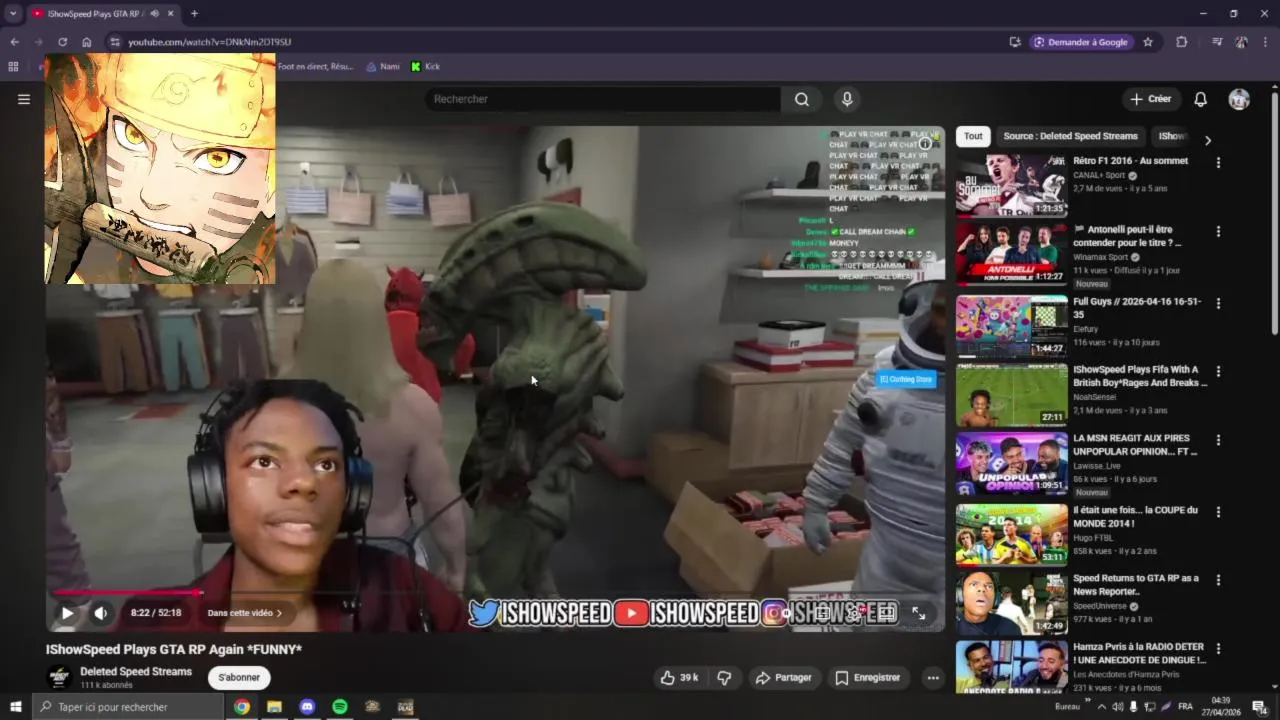Mute the video using the volume icon
This screenshot has height=720, width=1280.
click(x=100, y=613)
